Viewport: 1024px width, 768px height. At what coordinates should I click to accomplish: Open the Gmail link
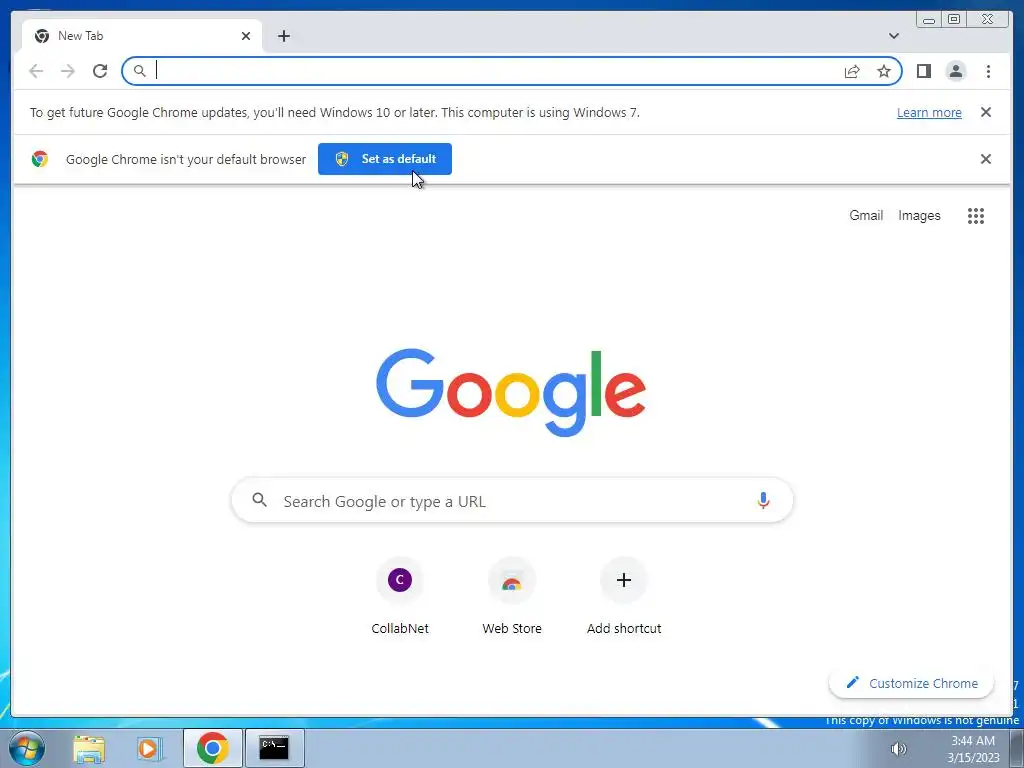coord(866,216)
